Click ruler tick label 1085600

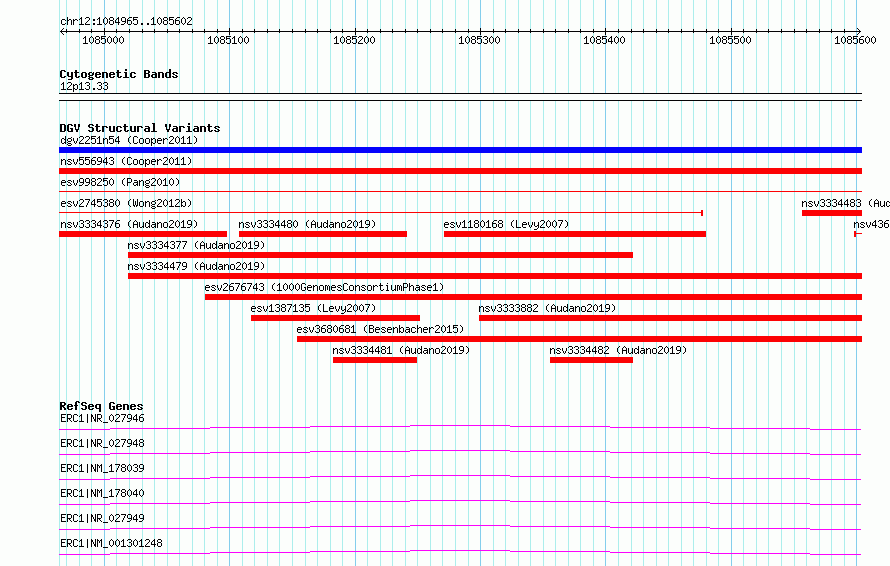click(x=855, y=40)
